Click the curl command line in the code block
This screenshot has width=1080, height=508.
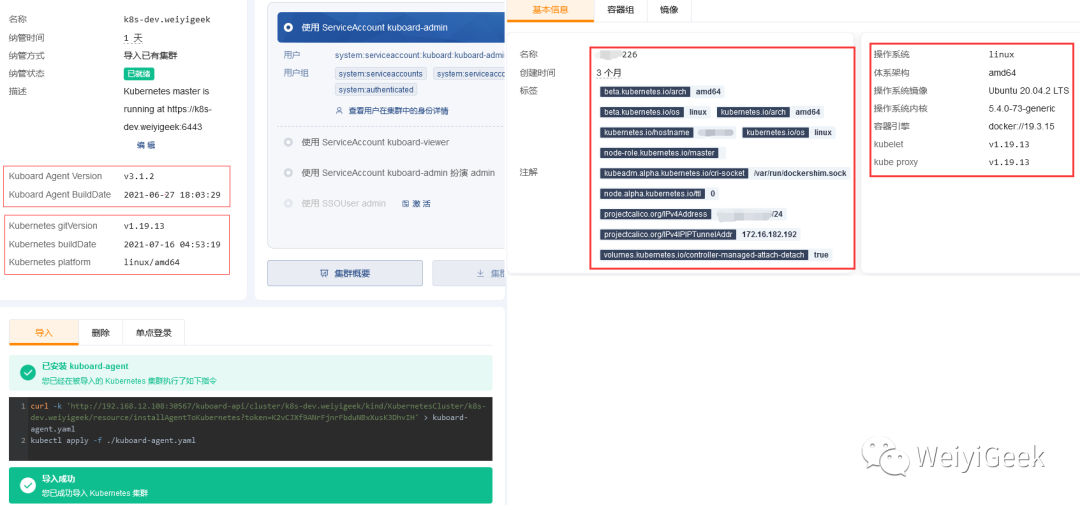coord(258,417)
